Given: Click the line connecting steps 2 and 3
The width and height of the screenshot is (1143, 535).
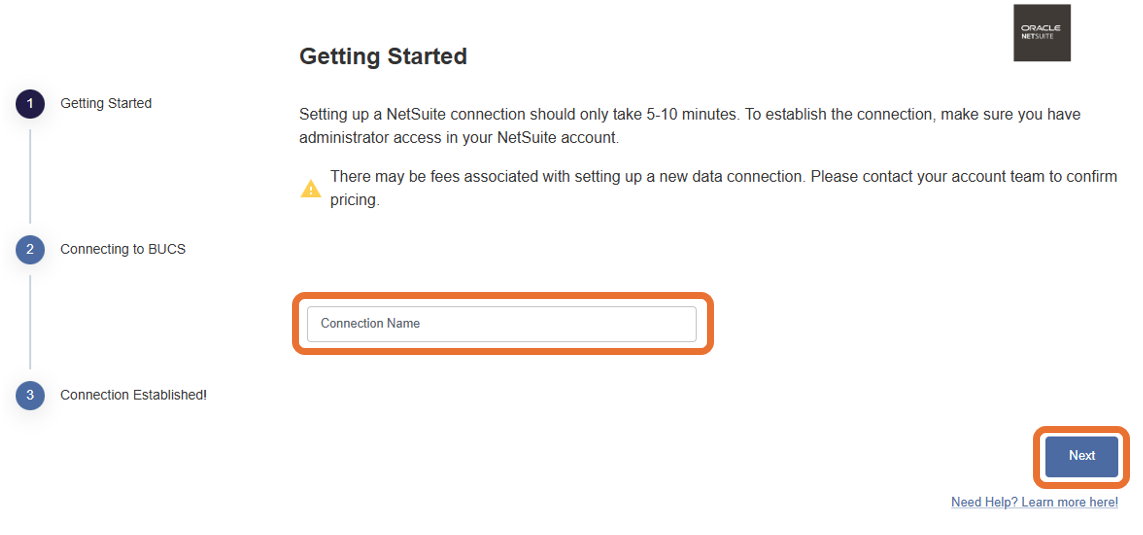Looking at the screenshot, I should click(30, 322).
